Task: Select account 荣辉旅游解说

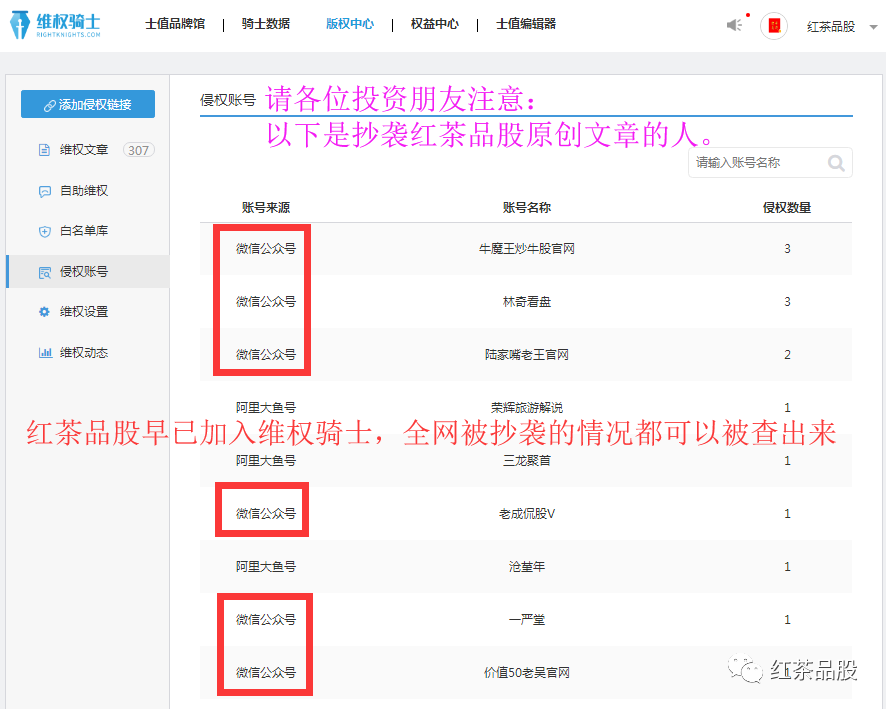Action: point(527,407)
